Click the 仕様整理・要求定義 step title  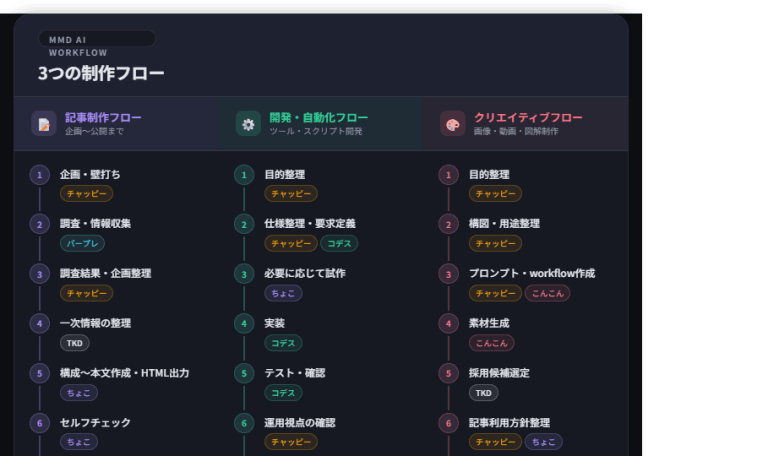click(x=310, y=224)
